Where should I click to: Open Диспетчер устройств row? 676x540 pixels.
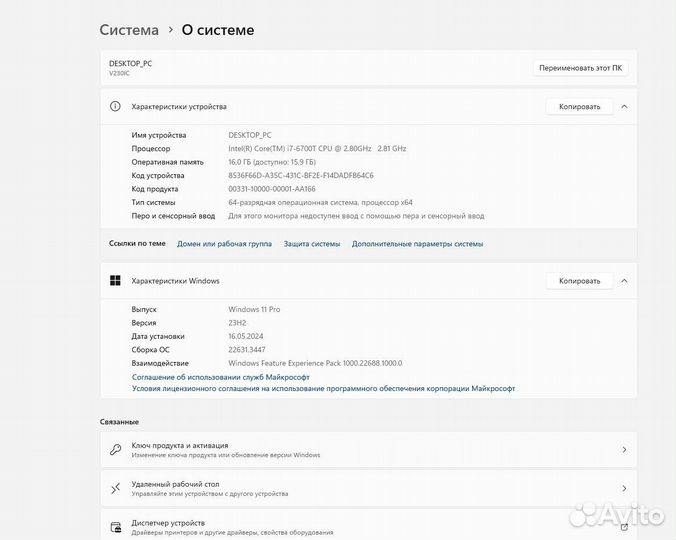coord(369,525)
